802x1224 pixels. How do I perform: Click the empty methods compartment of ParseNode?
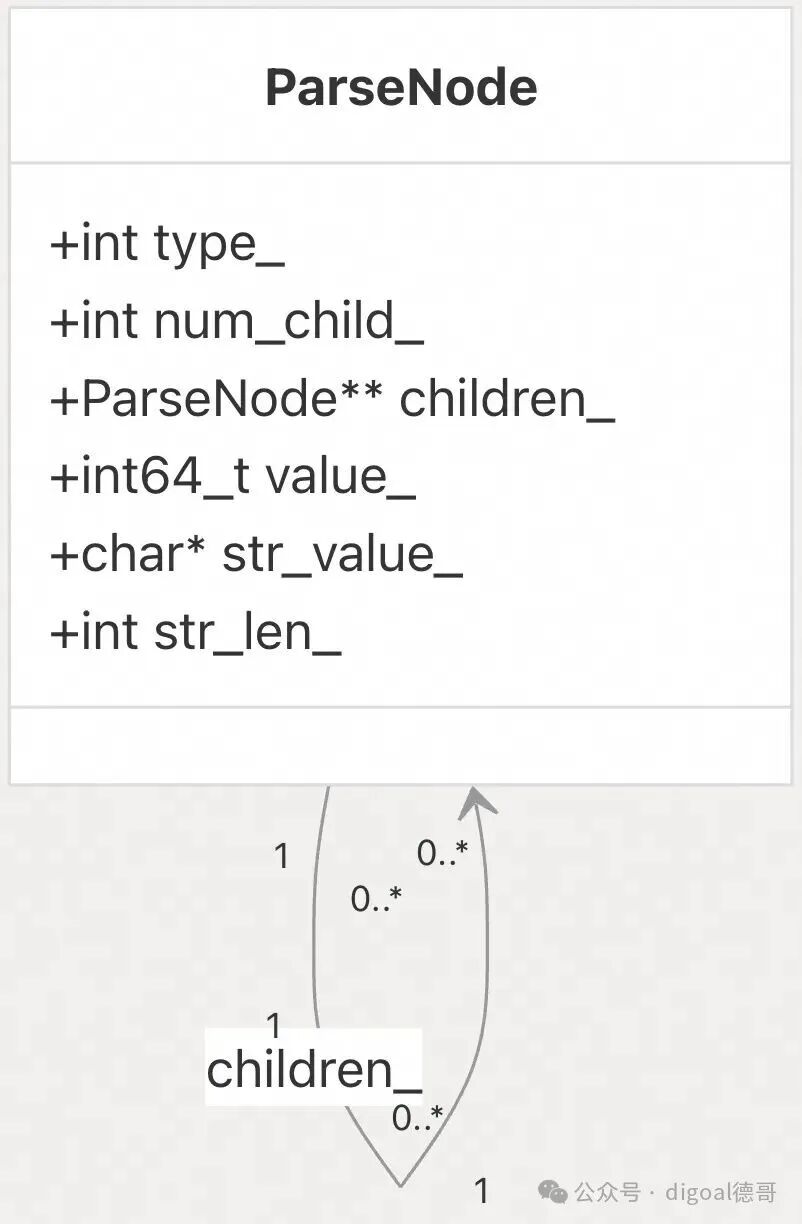(400, 745)
